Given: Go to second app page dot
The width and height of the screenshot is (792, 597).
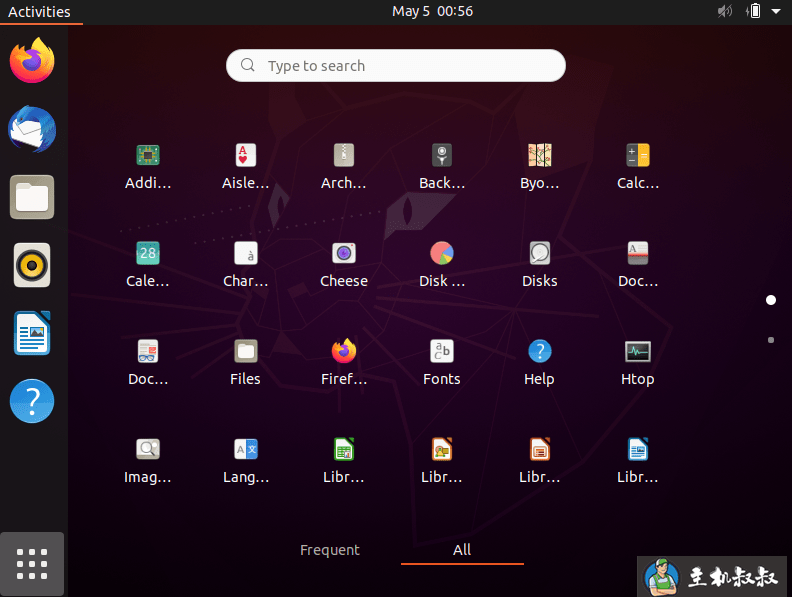Looking at the screenshot, I should (x=771, y=340).
